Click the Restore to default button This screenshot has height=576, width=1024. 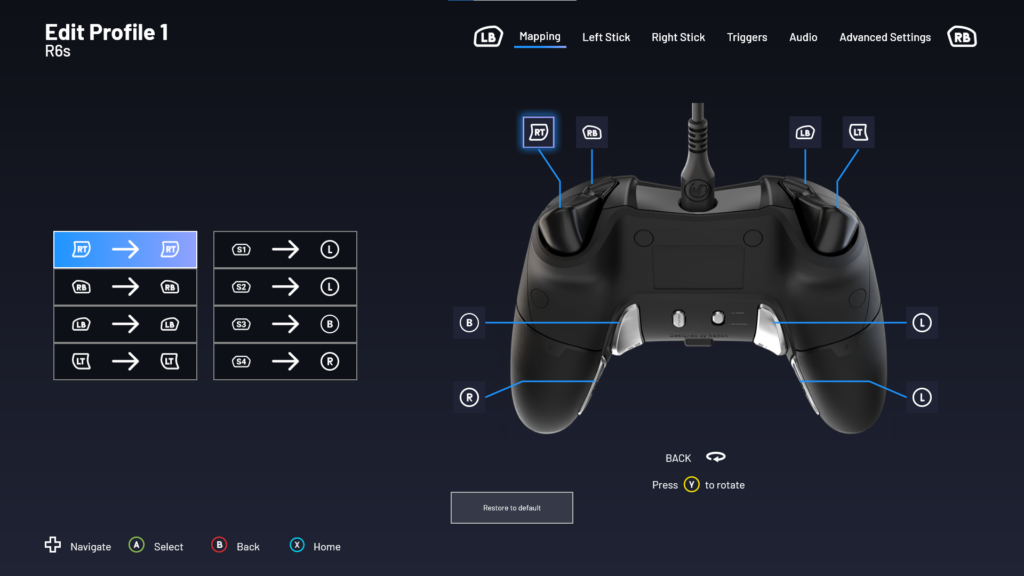(x=512, y=508)
